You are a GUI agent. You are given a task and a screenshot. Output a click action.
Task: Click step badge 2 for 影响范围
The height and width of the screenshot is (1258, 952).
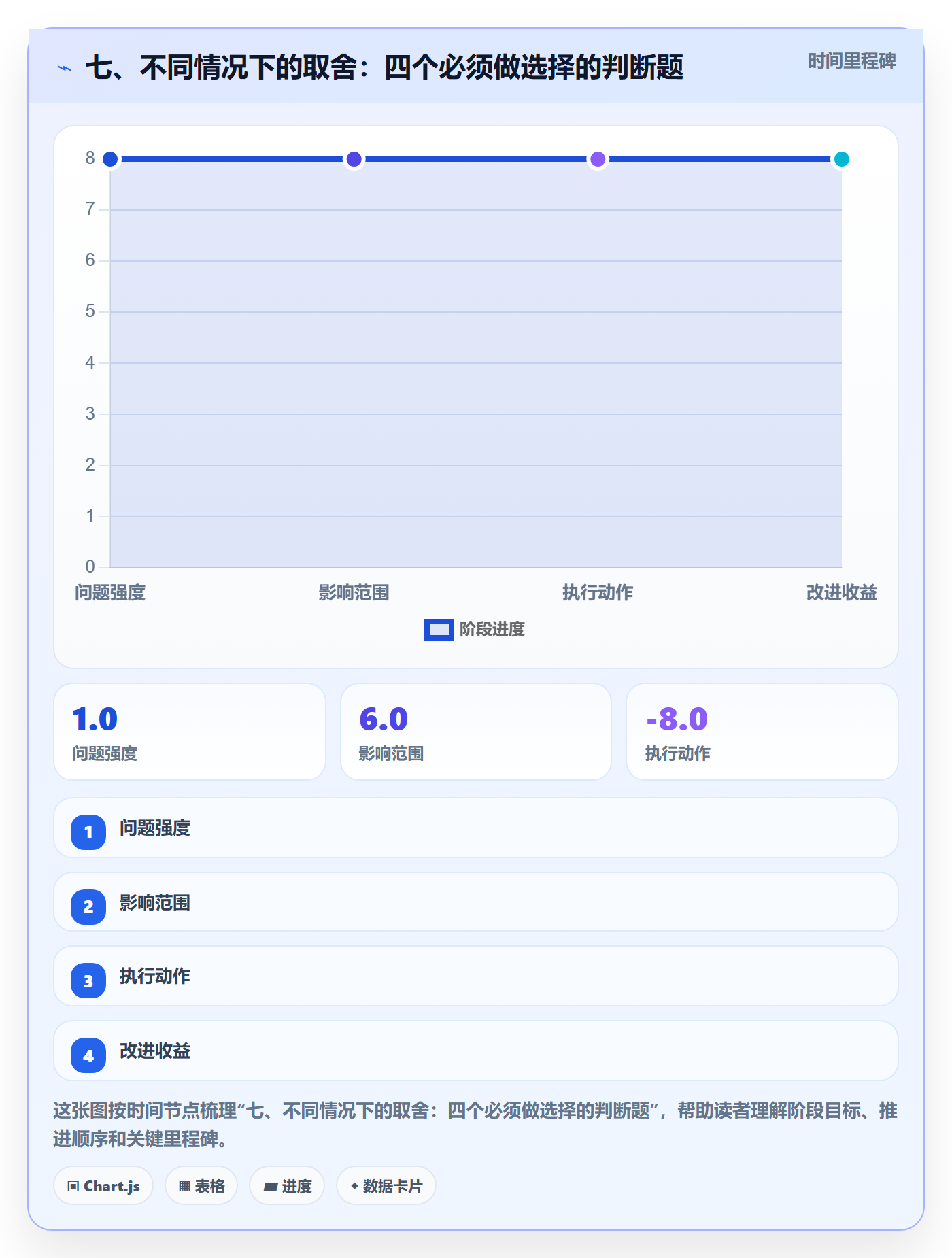click(88, 907)
